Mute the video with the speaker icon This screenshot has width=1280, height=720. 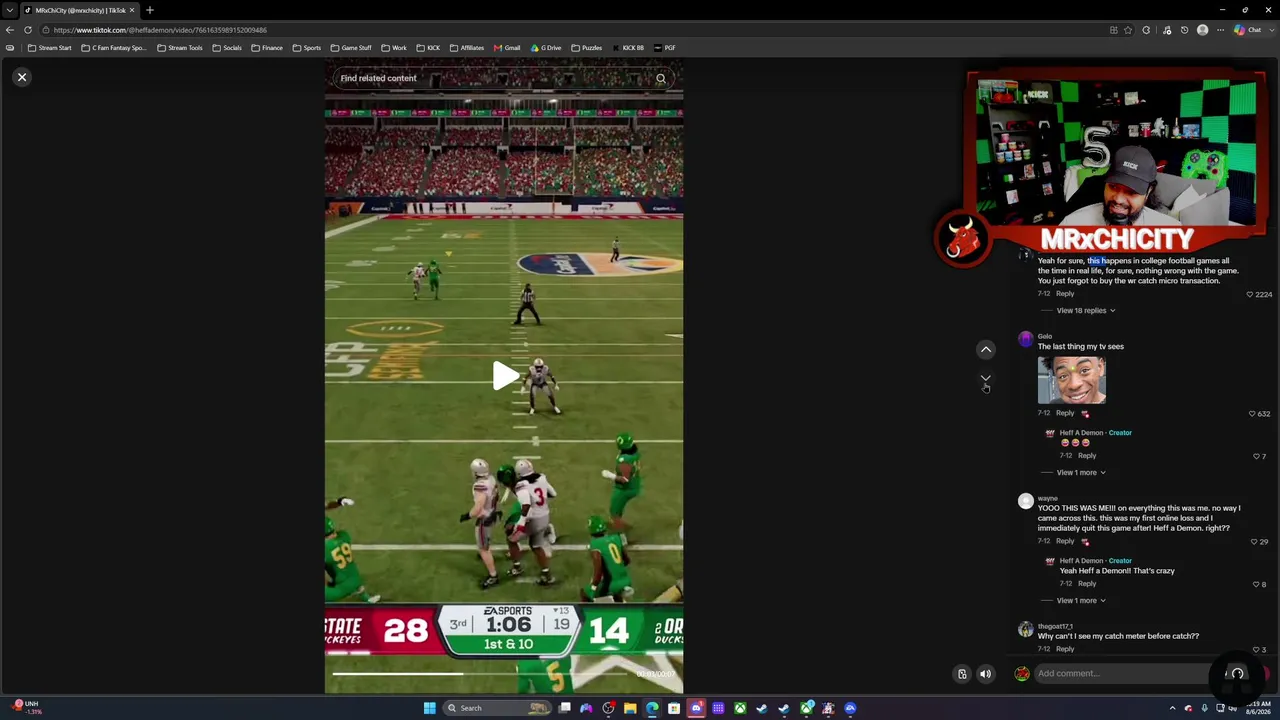tap(985, 674)
